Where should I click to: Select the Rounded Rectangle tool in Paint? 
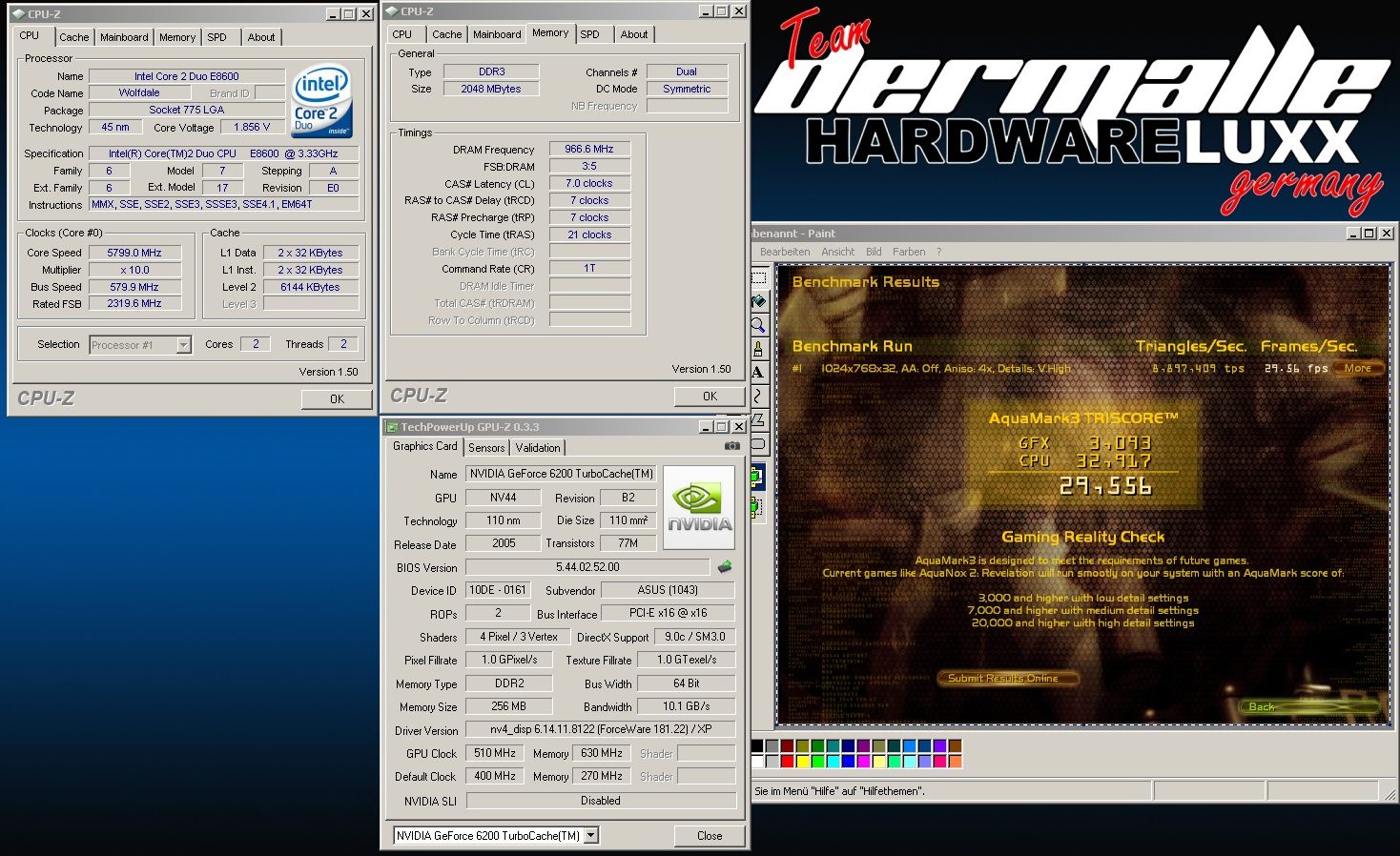[x=759, y=443]
